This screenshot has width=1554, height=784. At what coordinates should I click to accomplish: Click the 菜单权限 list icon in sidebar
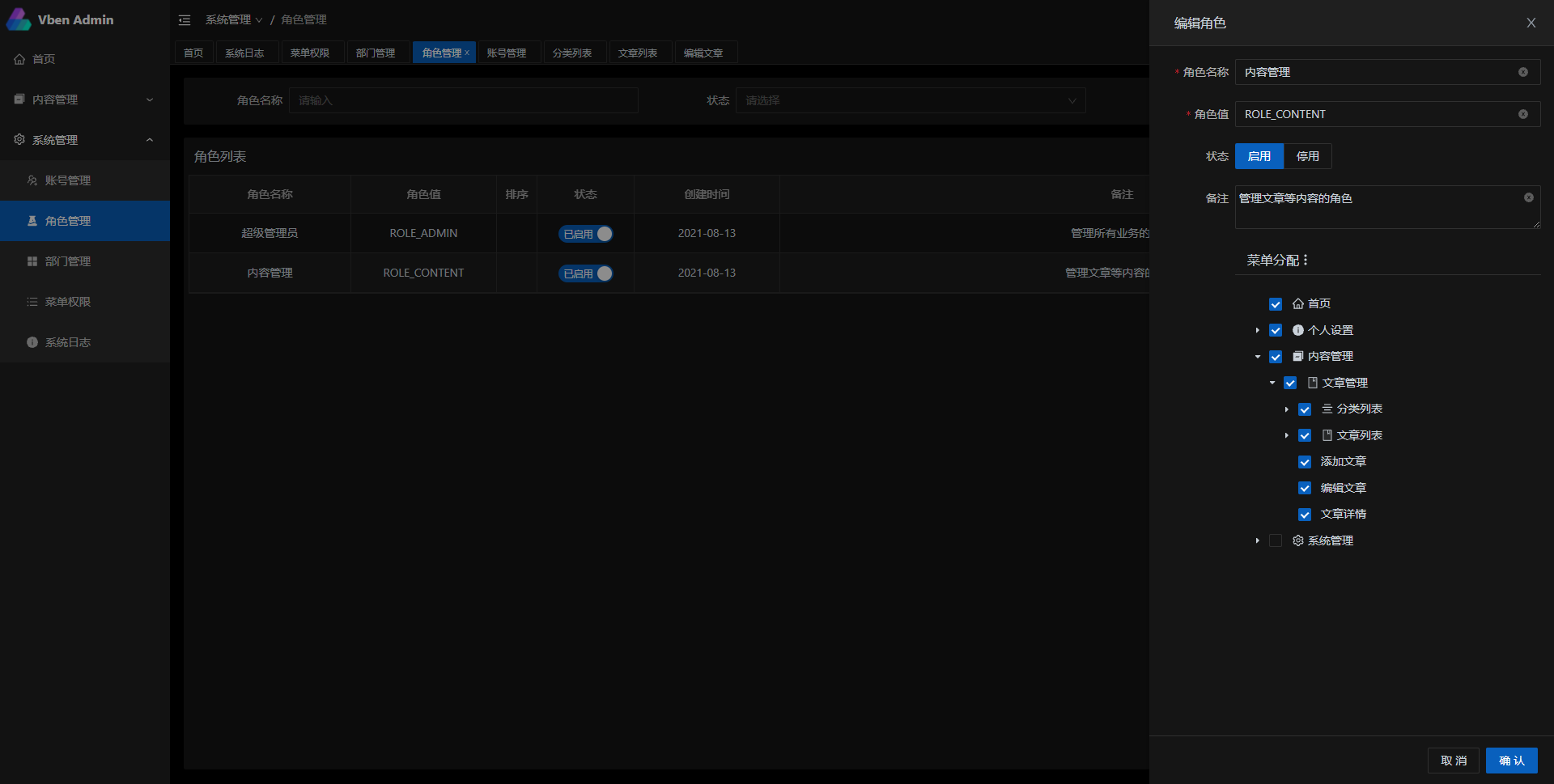click(32, 302)
